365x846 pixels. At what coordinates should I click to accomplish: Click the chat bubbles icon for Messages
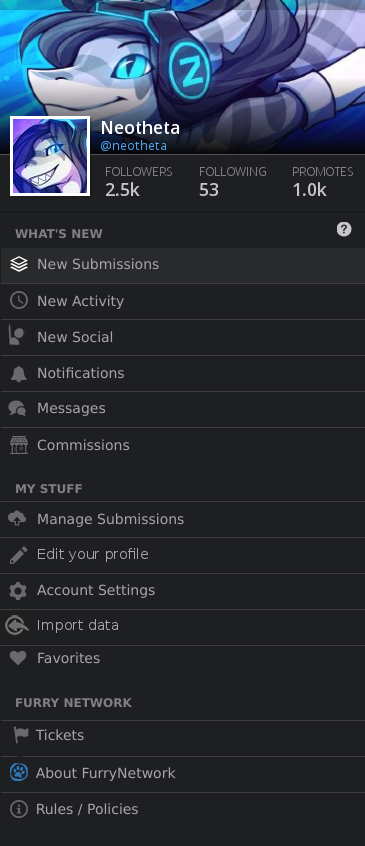click(x=18, y=409)
